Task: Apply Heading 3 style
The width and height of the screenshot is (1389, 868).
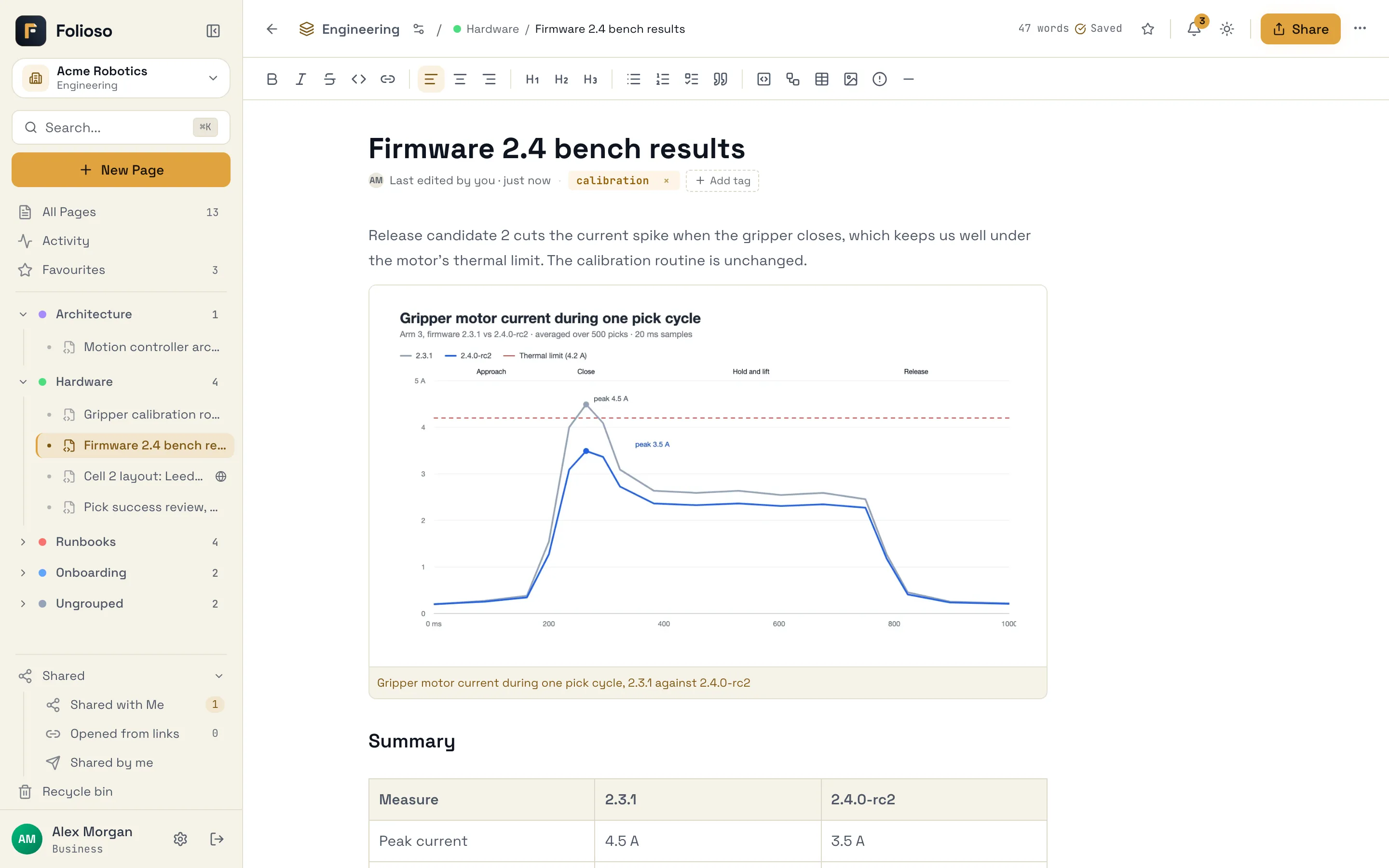Action: [x=590, y=79]
